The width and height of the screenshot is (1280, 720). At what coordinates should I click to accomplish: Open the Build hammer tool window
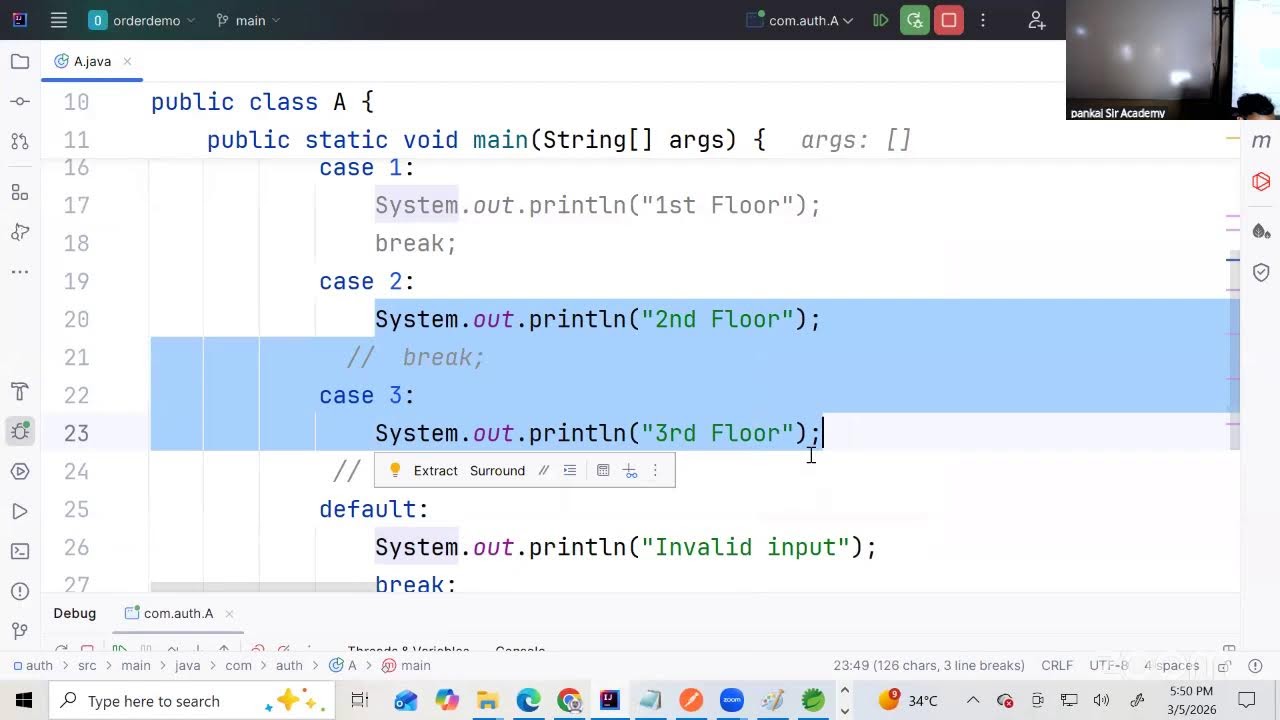(x=20, y=391)
